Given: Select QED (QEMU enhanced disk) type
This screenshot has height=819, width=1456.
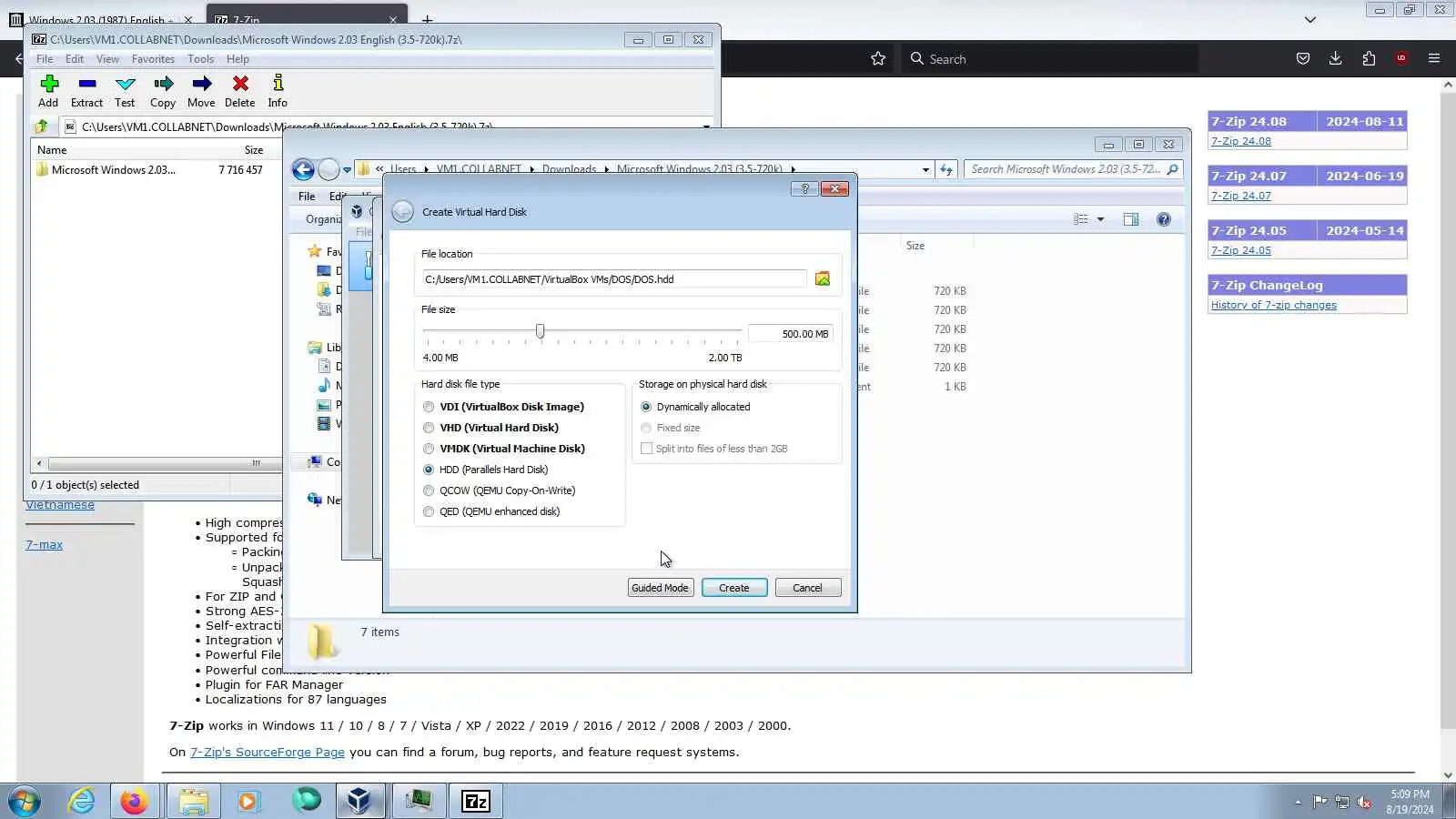Looking at the screenshot, I should (429, 511).
